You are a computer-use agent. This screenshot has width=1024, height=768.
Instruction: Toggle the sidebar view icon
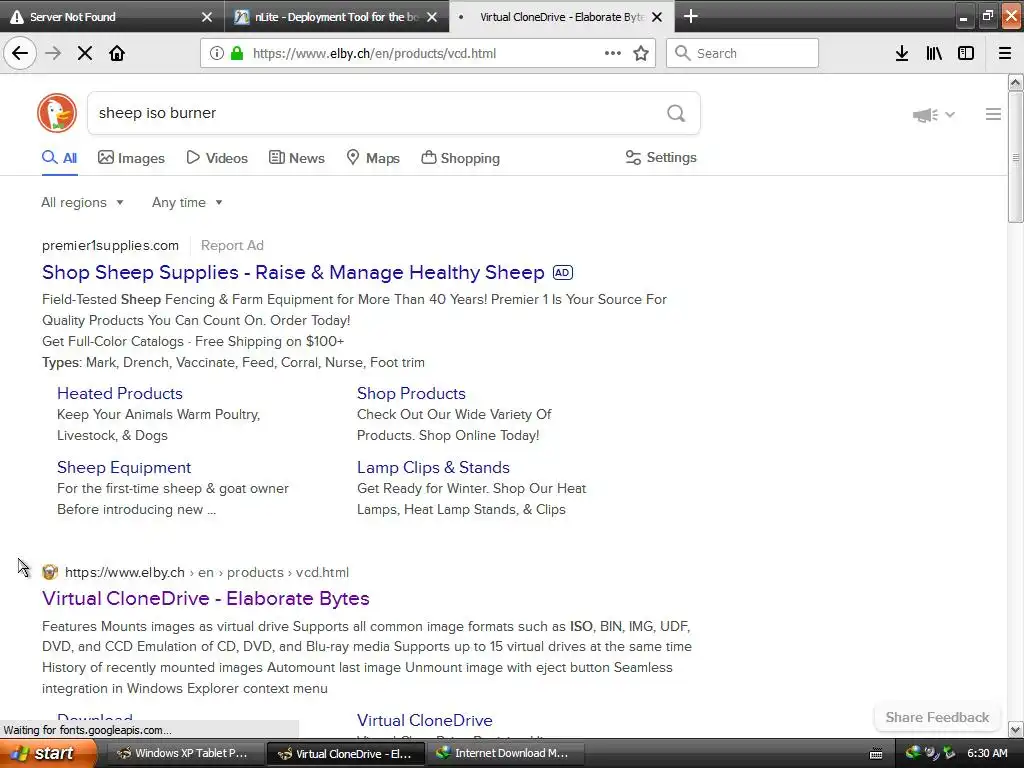[966, 53]
